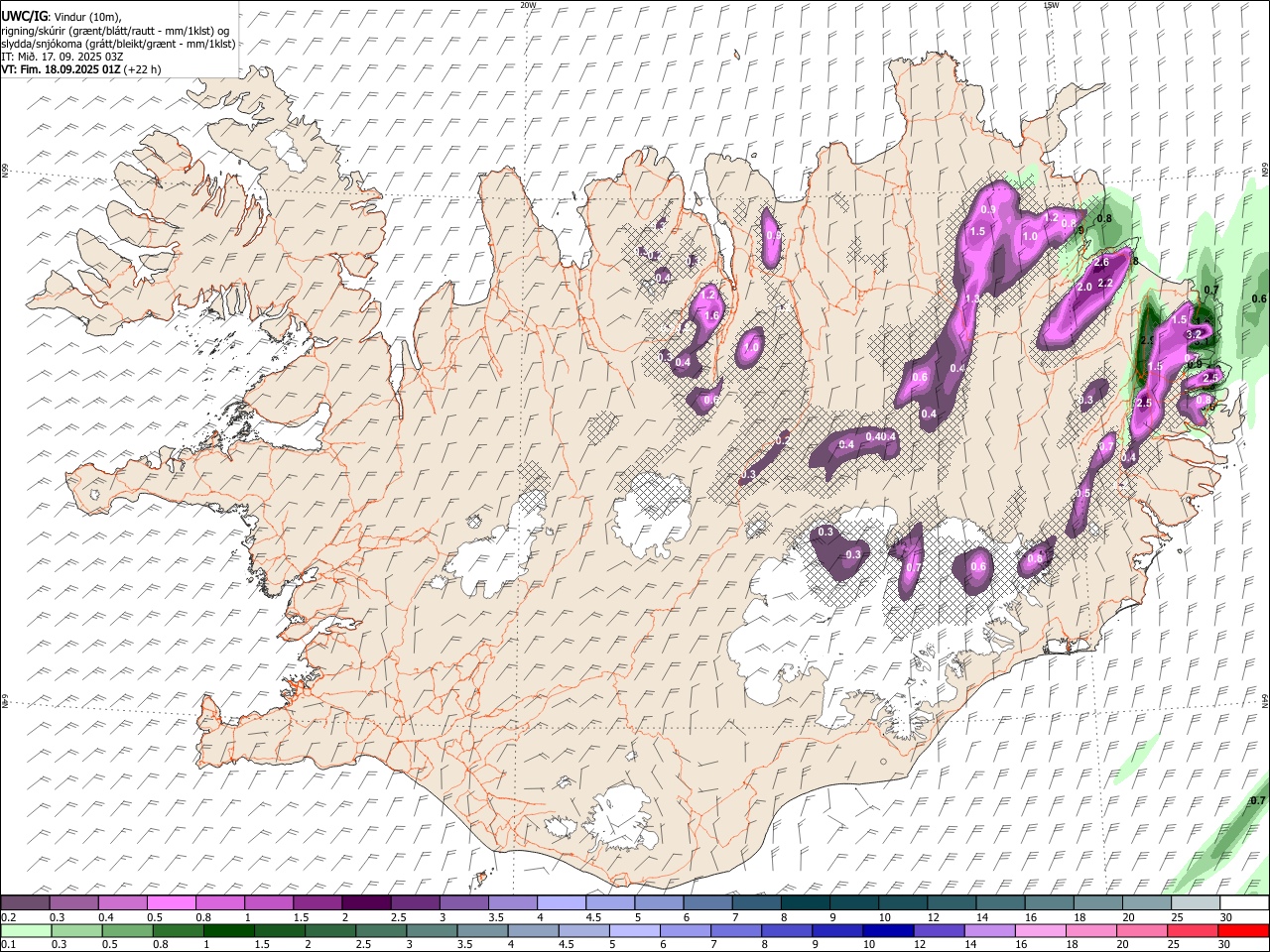Screen dimensions: 1270x952
Task: Click the '2.2' precipitation value on map
Action: tap(1107, 283)
